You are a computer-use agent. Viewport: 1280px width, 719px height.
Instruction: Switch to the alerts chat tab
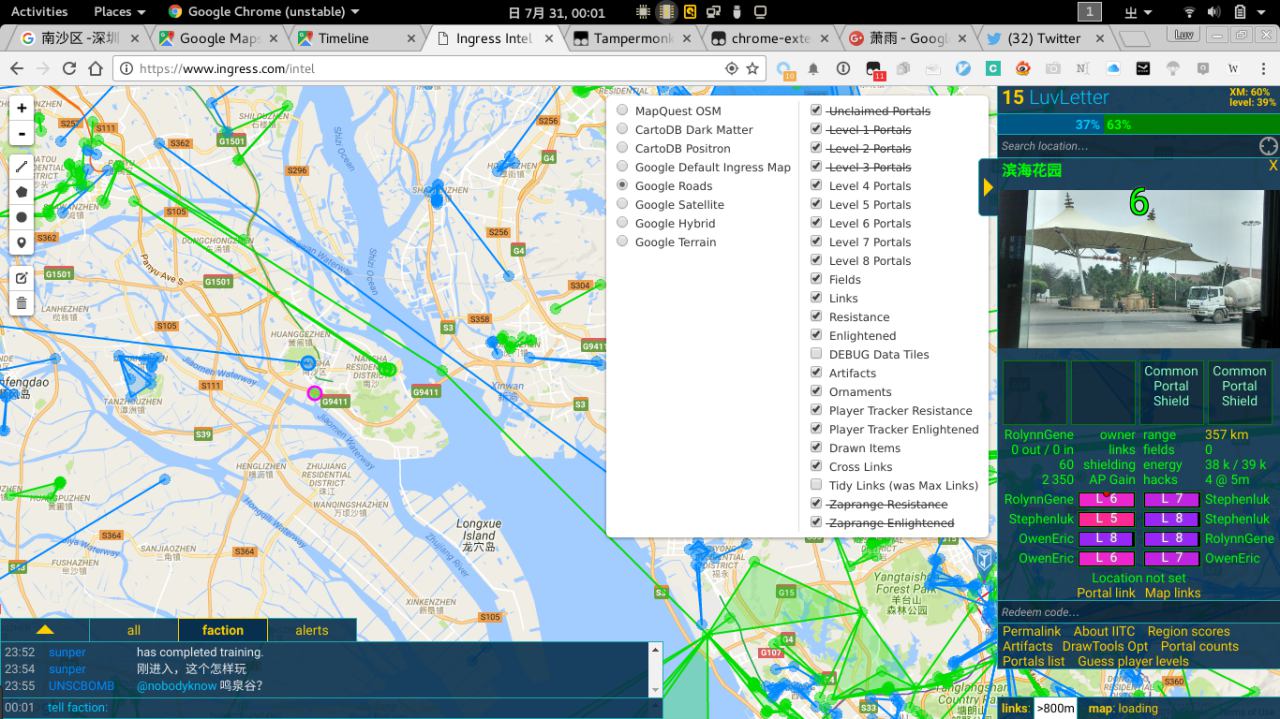(311, 630)
